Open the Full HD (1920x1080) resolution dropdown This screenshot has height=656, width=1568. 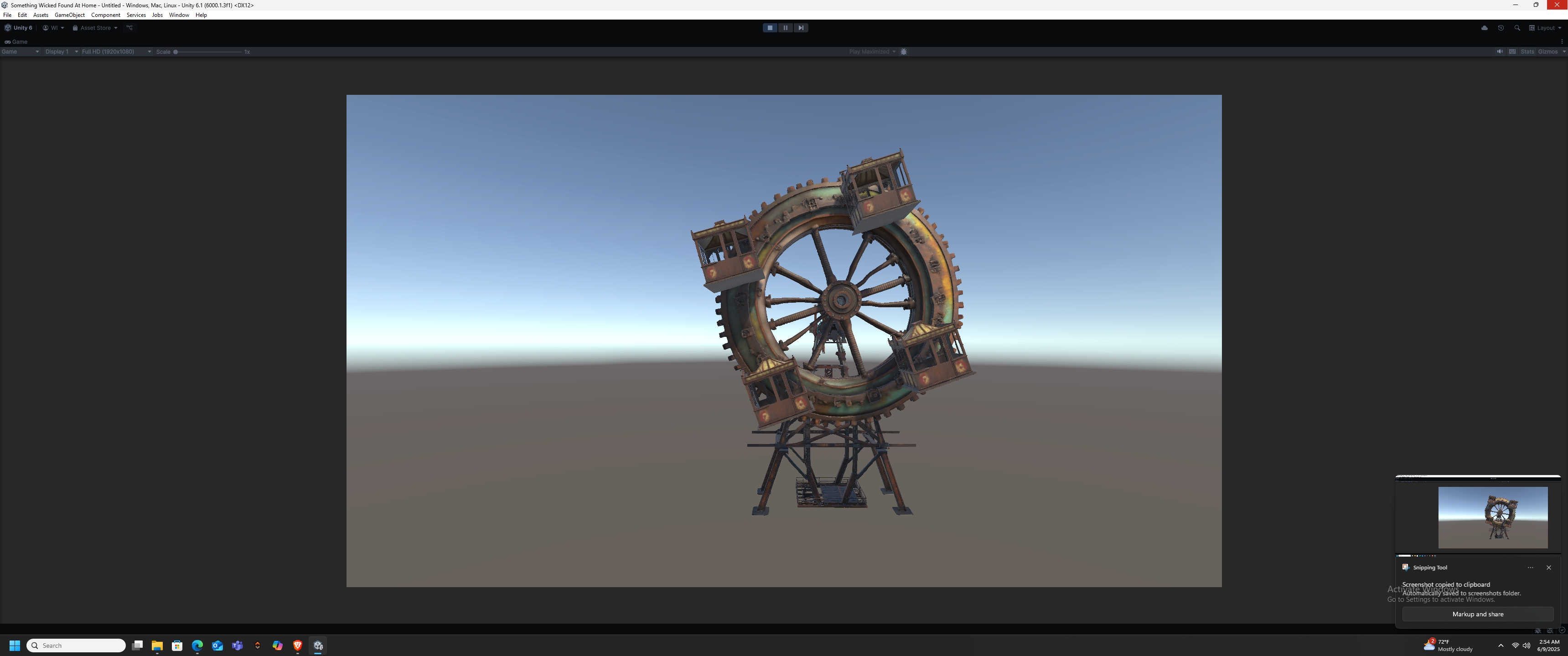pos(116,52)
